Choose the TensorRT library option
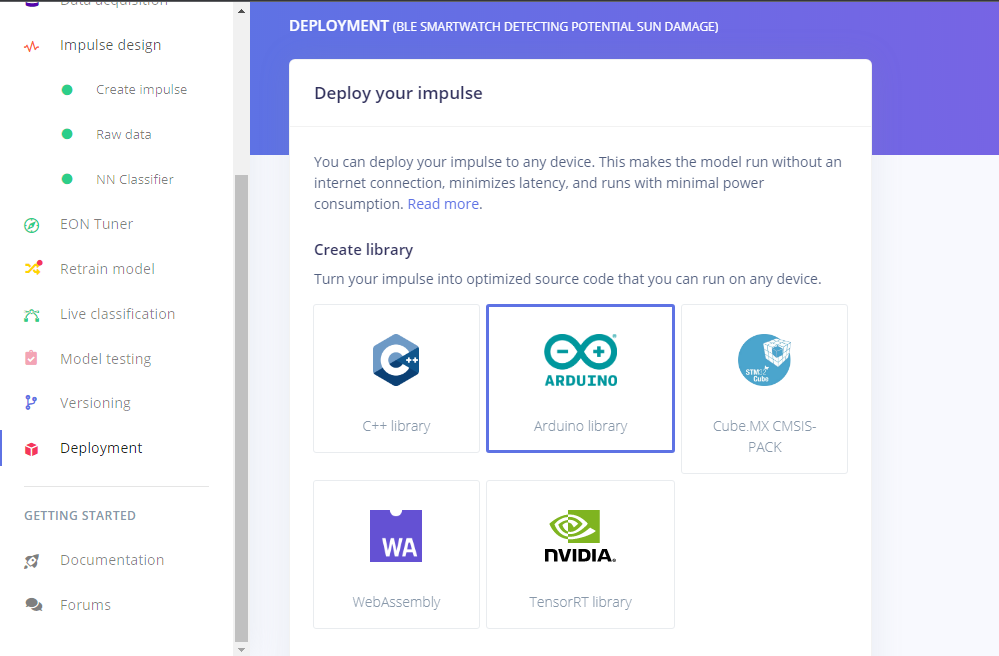999x656 pixels. point(580,554)
